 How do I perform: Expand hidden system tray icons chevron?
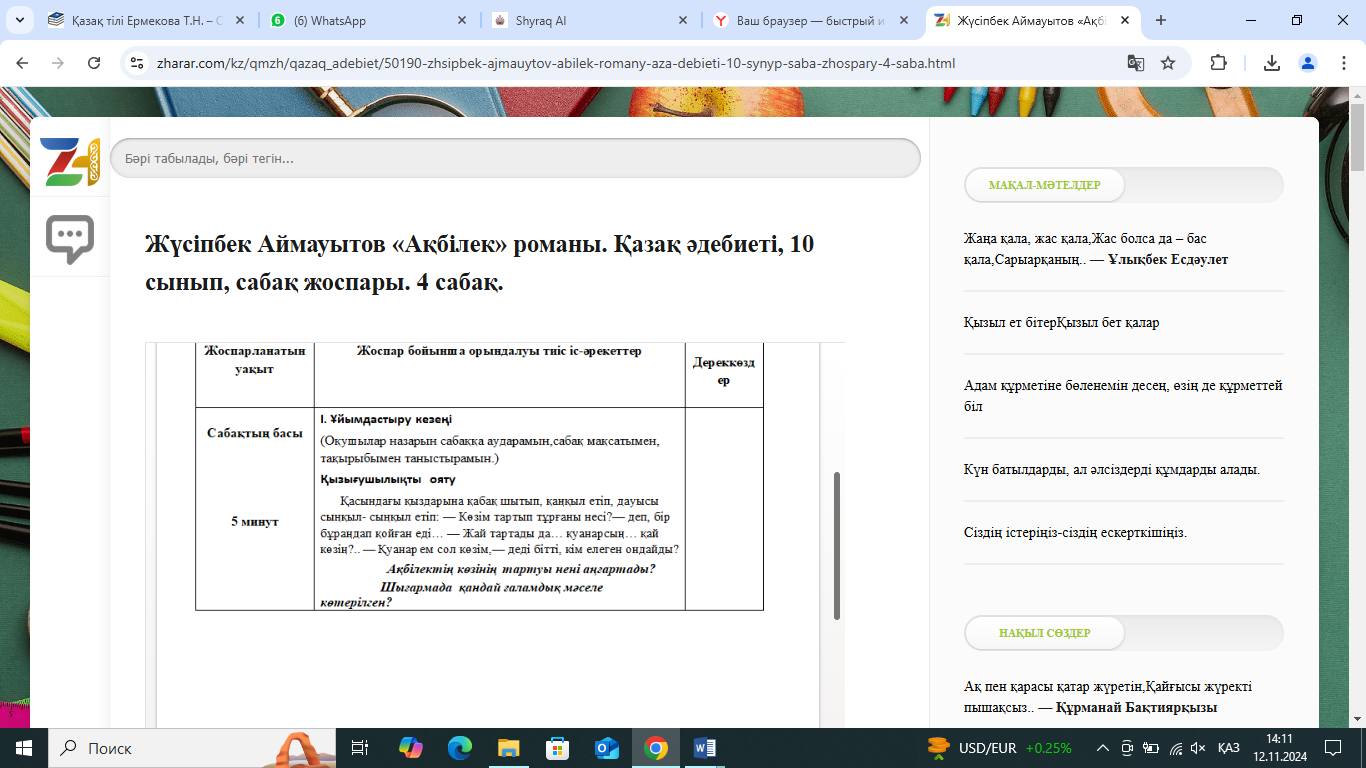pos(1103,748)
